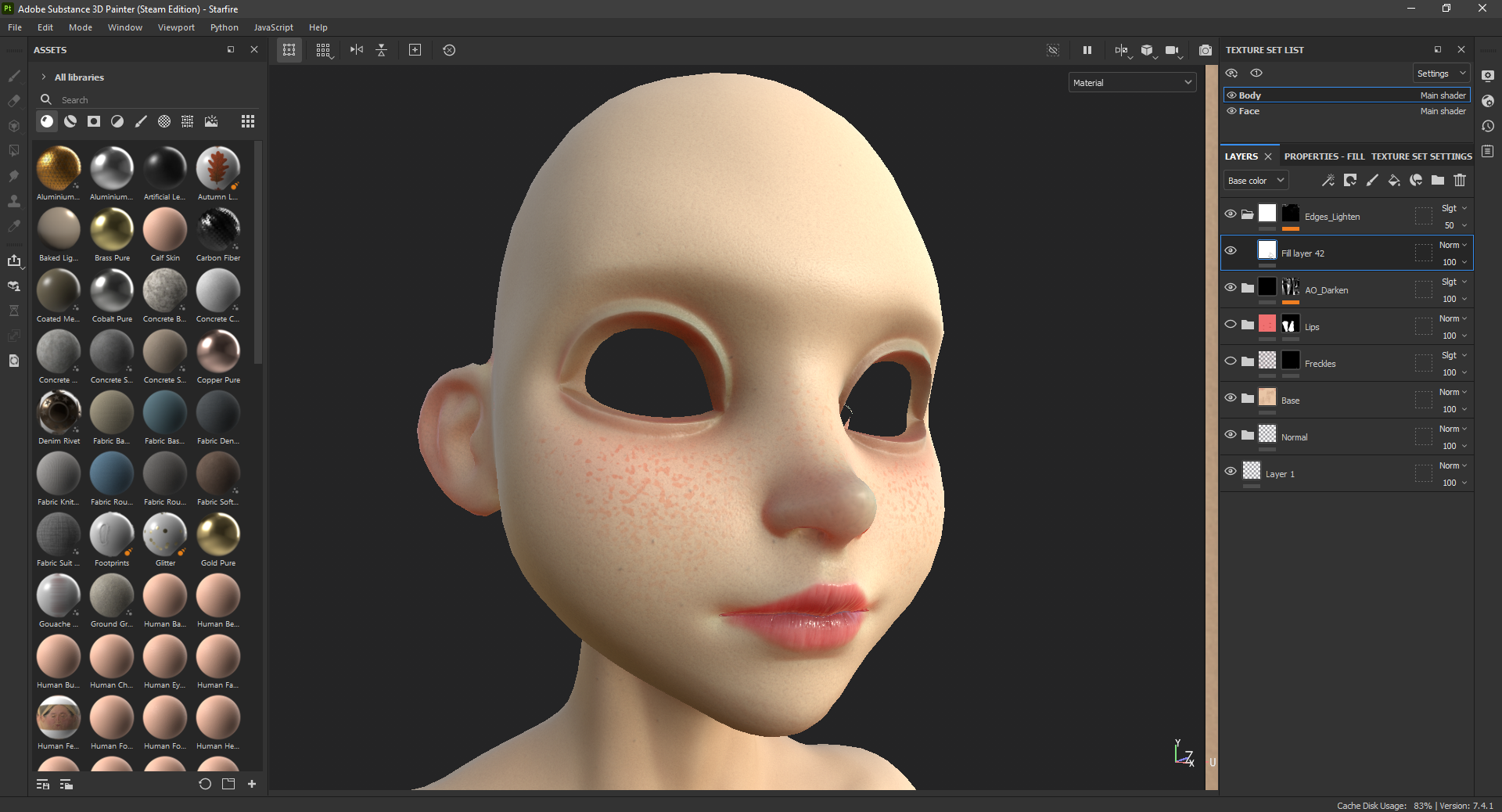Toggle the assets grid view size icon
Viewport: 1502px width, 812px height.
coord(247,121)
